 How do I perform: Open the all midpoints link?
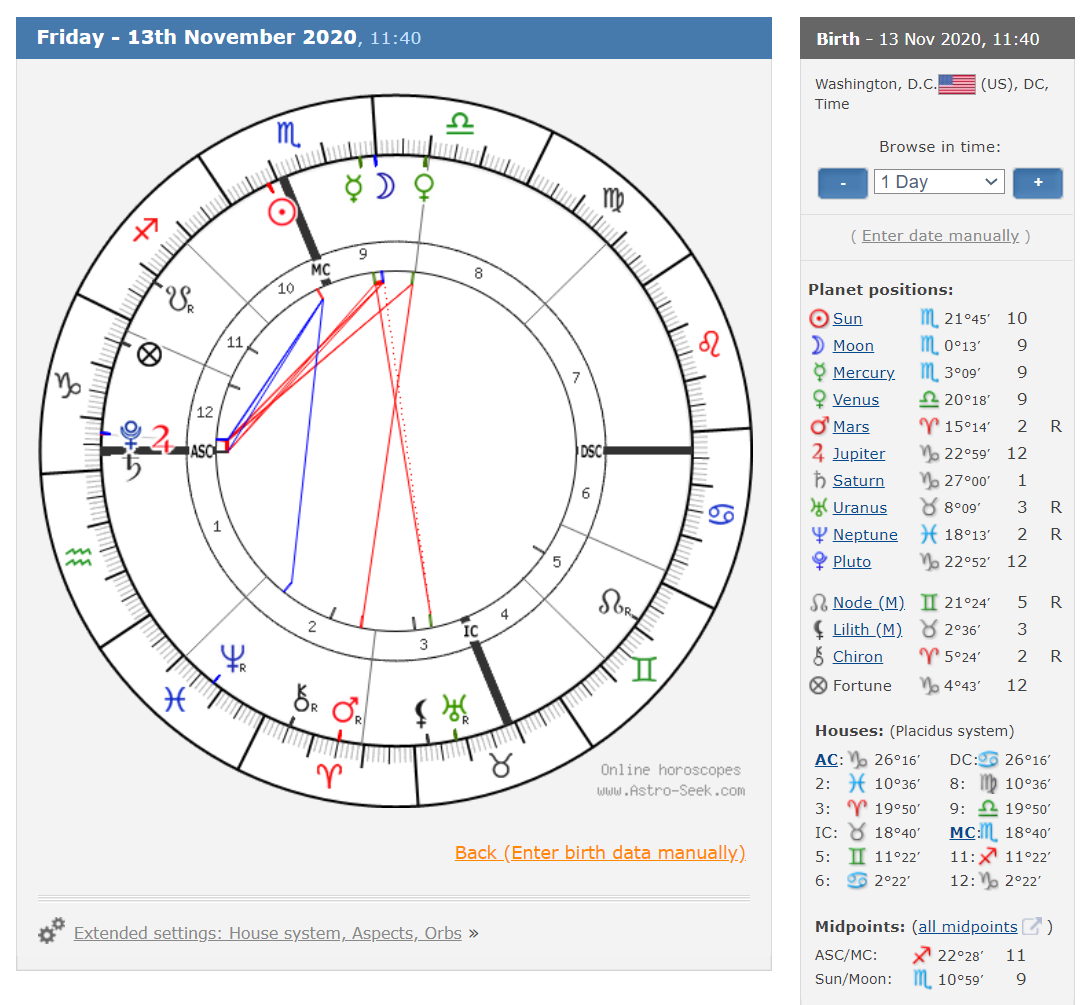point(967,926)
